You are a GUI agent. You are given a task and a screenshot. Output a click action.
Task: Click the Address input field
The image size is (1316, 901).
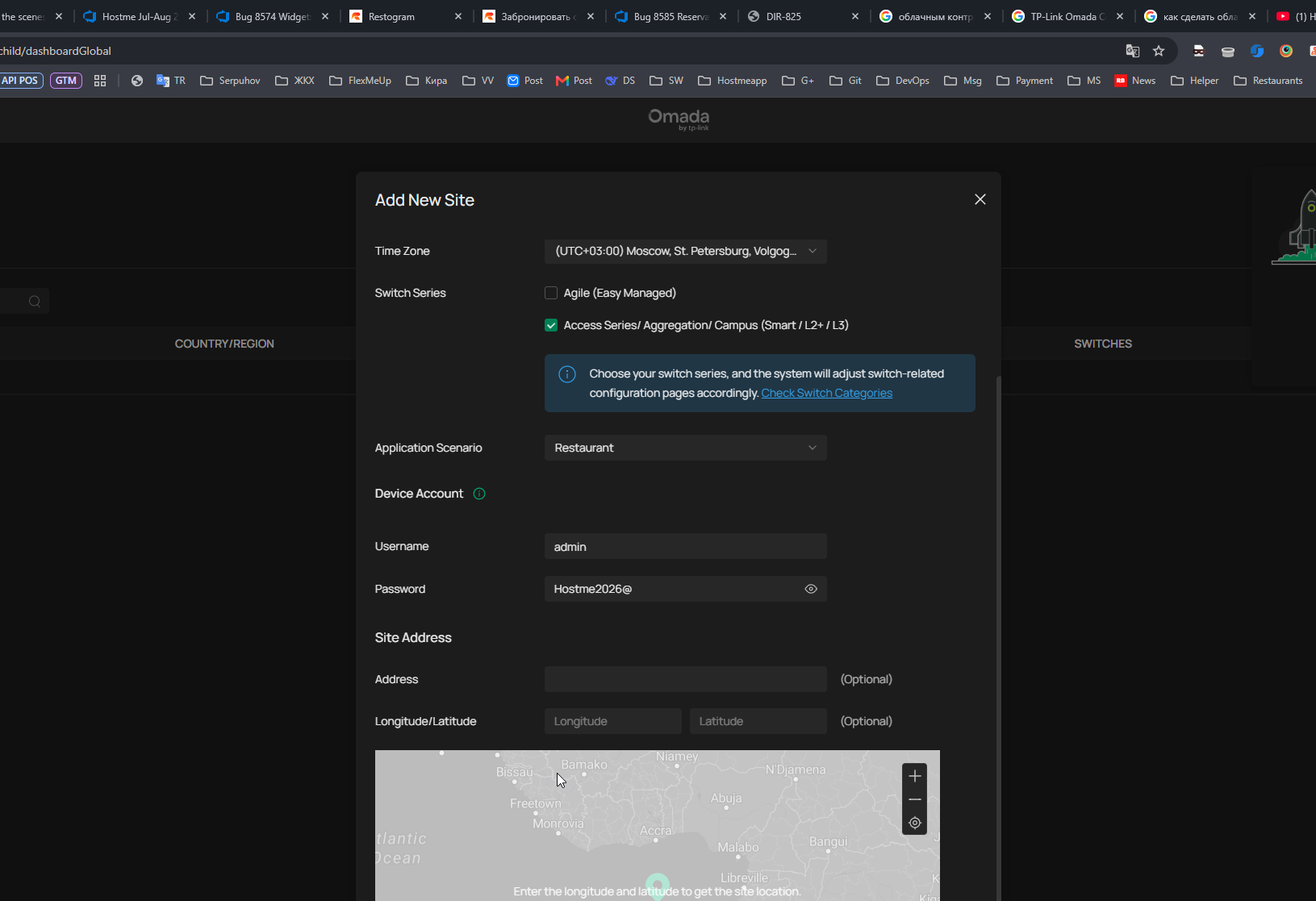(x=686, y=679)
